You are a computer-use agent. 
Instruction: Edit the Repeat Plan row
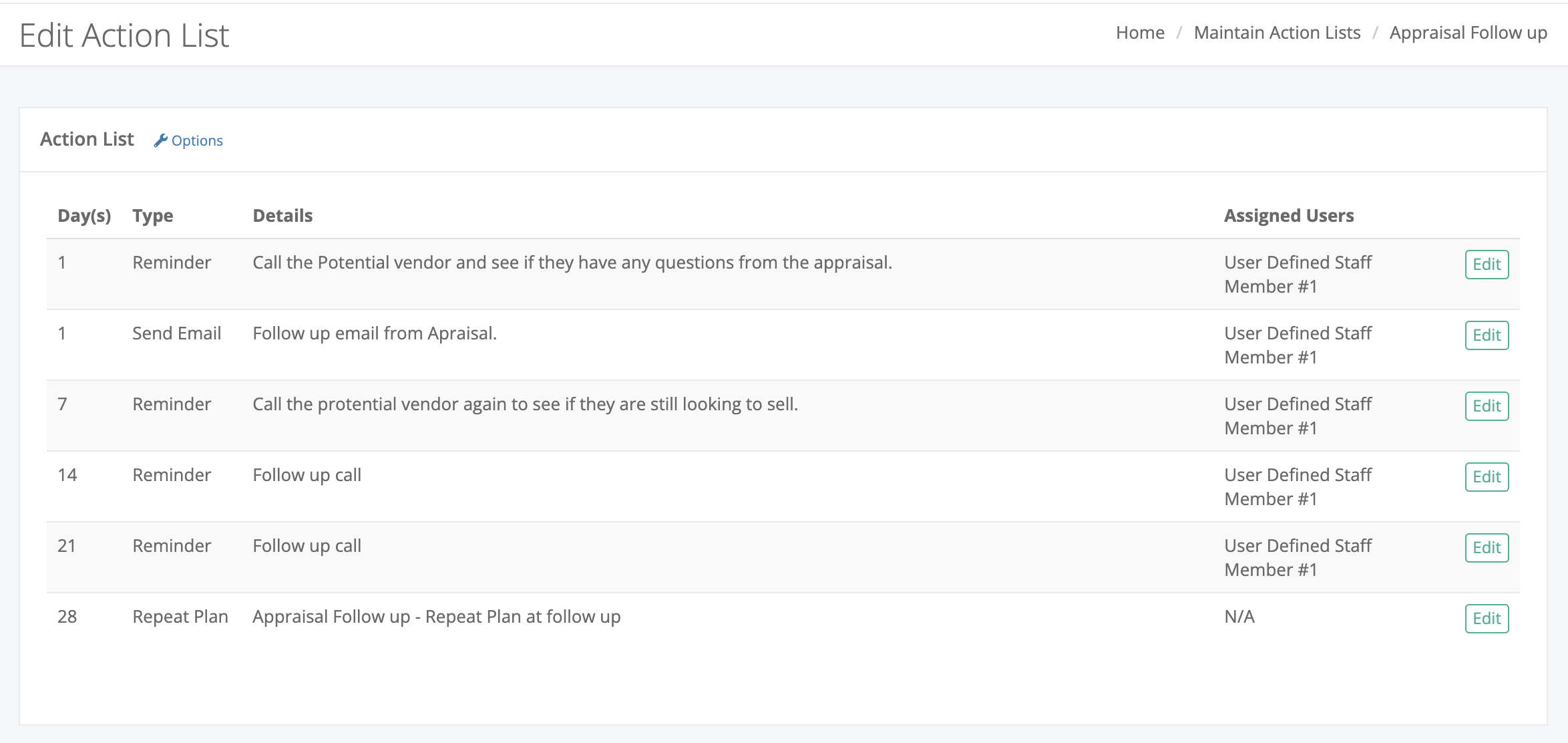[x=1487, y=619]
